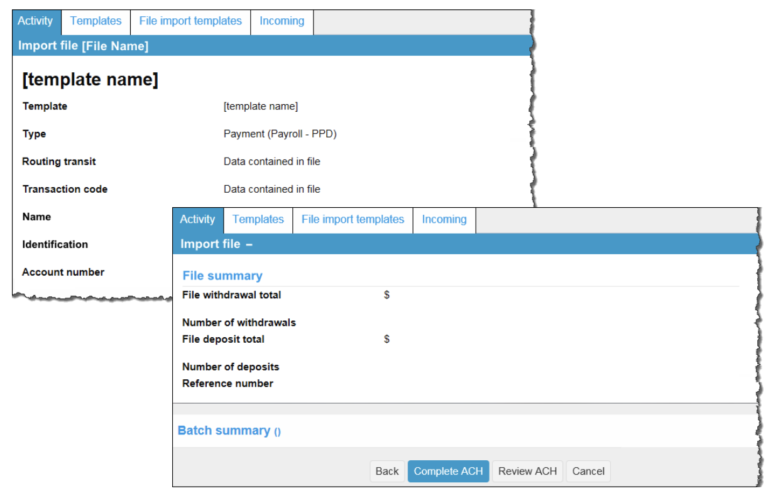Click the File withdrawal total label

coord(231,295)
